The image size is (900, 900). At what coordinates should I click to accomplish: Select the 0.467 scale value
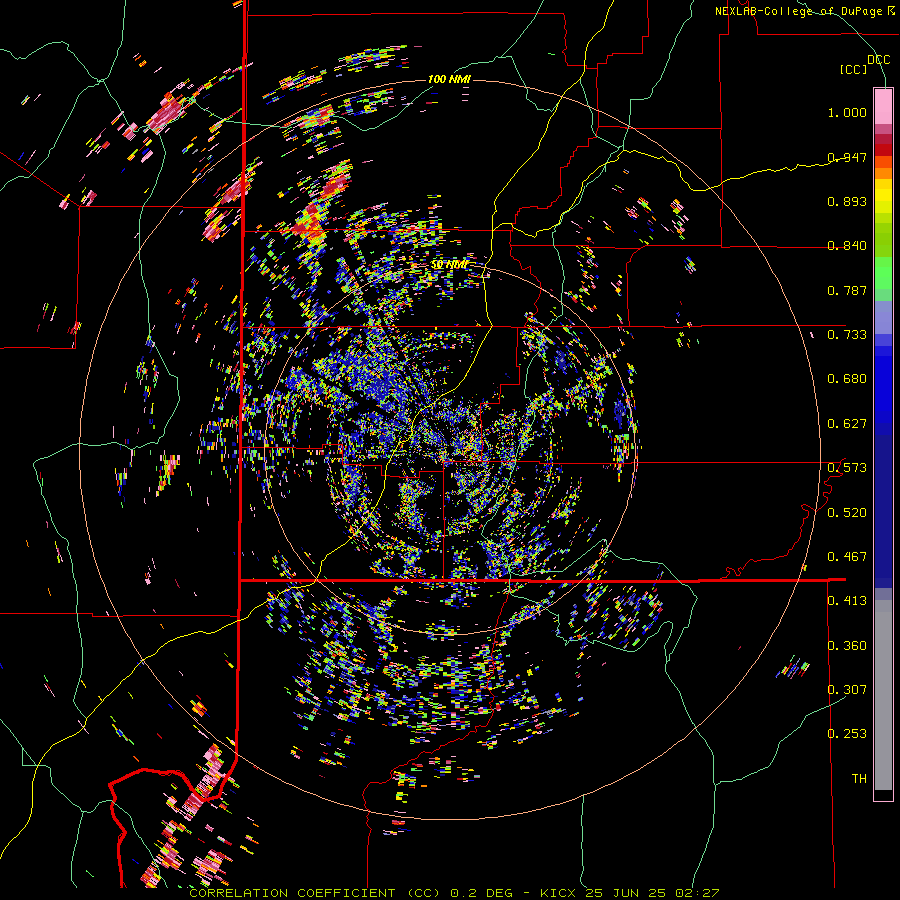(847, 557)
